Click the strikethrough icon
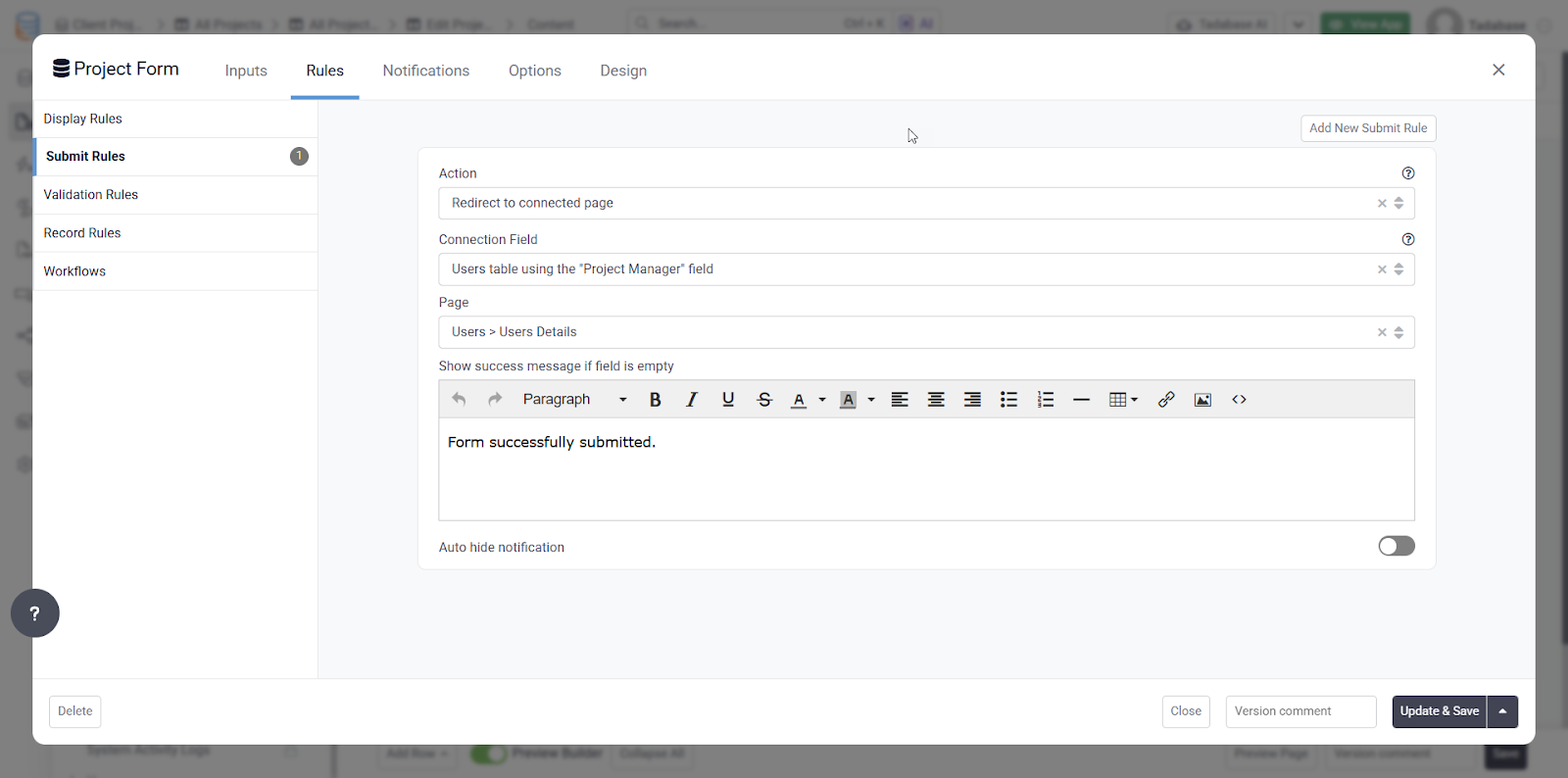Image resolution: width=1568 pixels, height=778 pixels. (x=764, y=400)
